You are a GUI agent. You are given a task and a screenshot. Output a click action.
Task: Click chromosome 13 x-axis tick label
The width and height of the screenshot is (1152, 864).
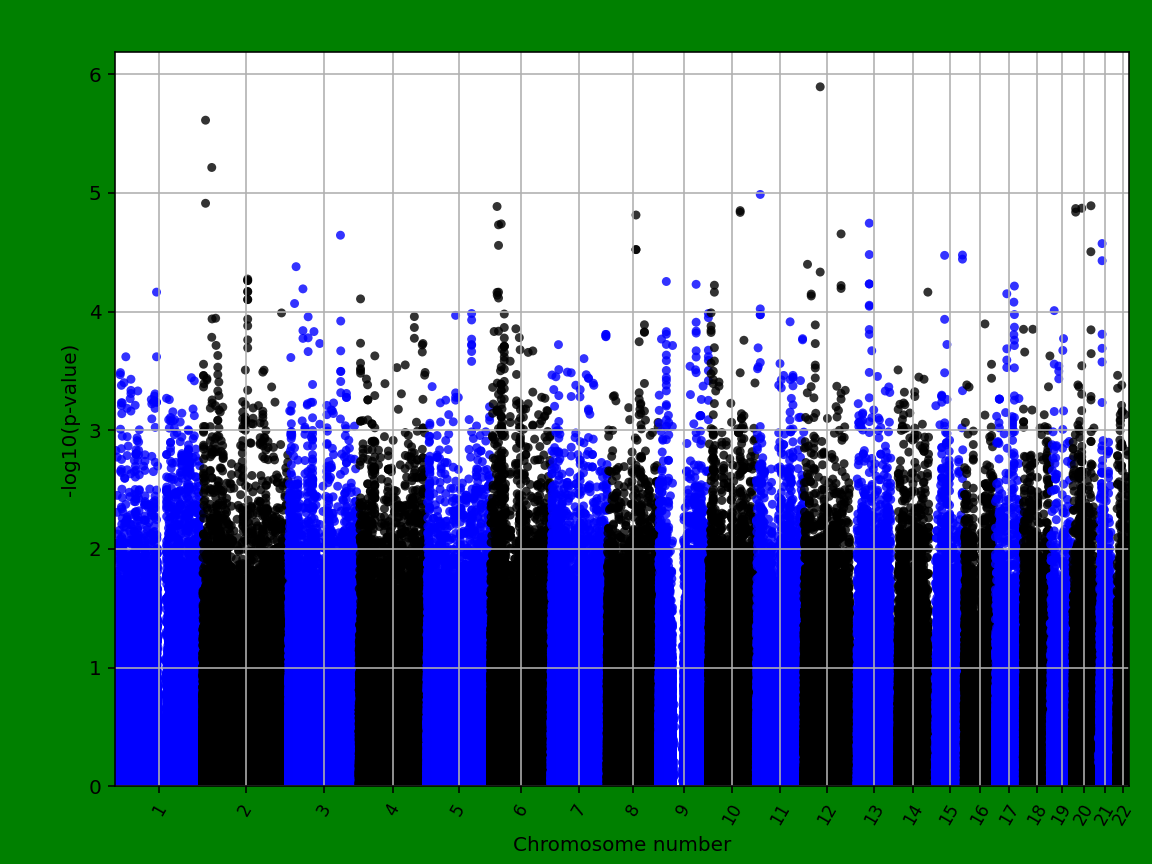[872, 810]
